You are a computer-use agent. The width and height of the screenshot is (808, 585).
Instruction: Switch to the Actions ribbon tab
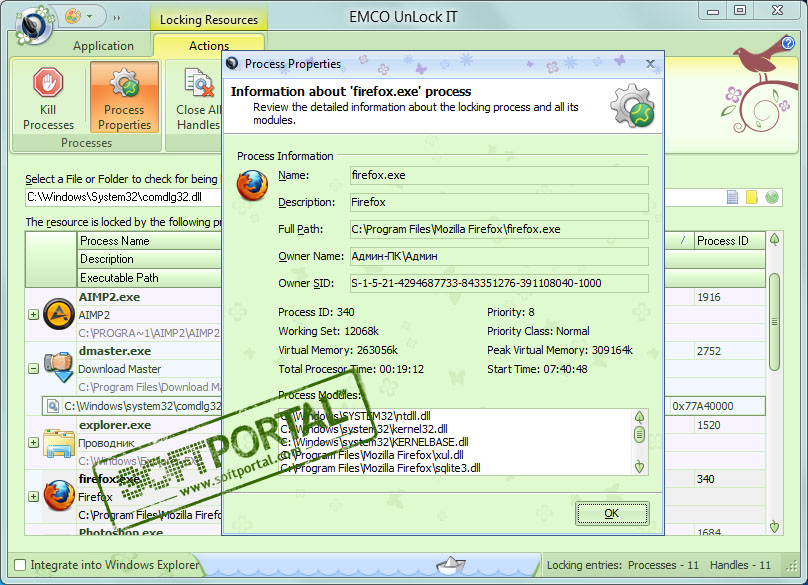click(209, 46)
